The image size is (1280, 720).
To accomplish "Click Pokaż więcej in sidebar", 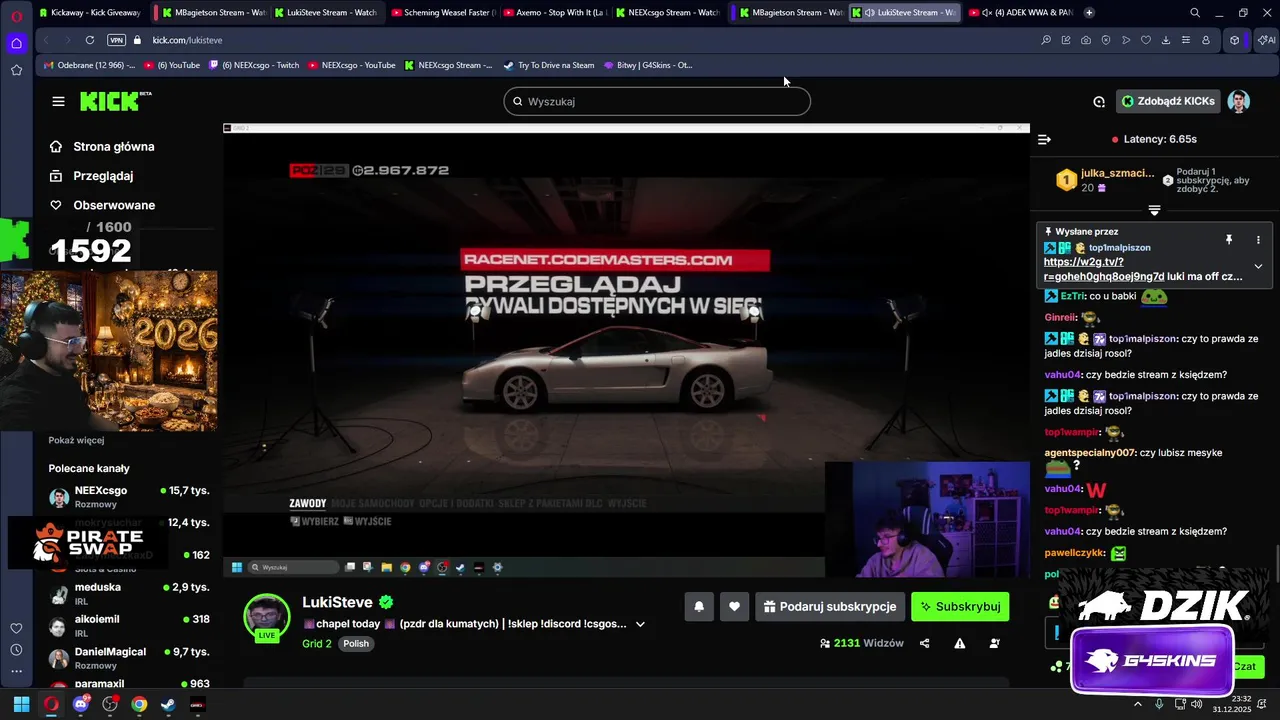I will (x=76, y=440).
